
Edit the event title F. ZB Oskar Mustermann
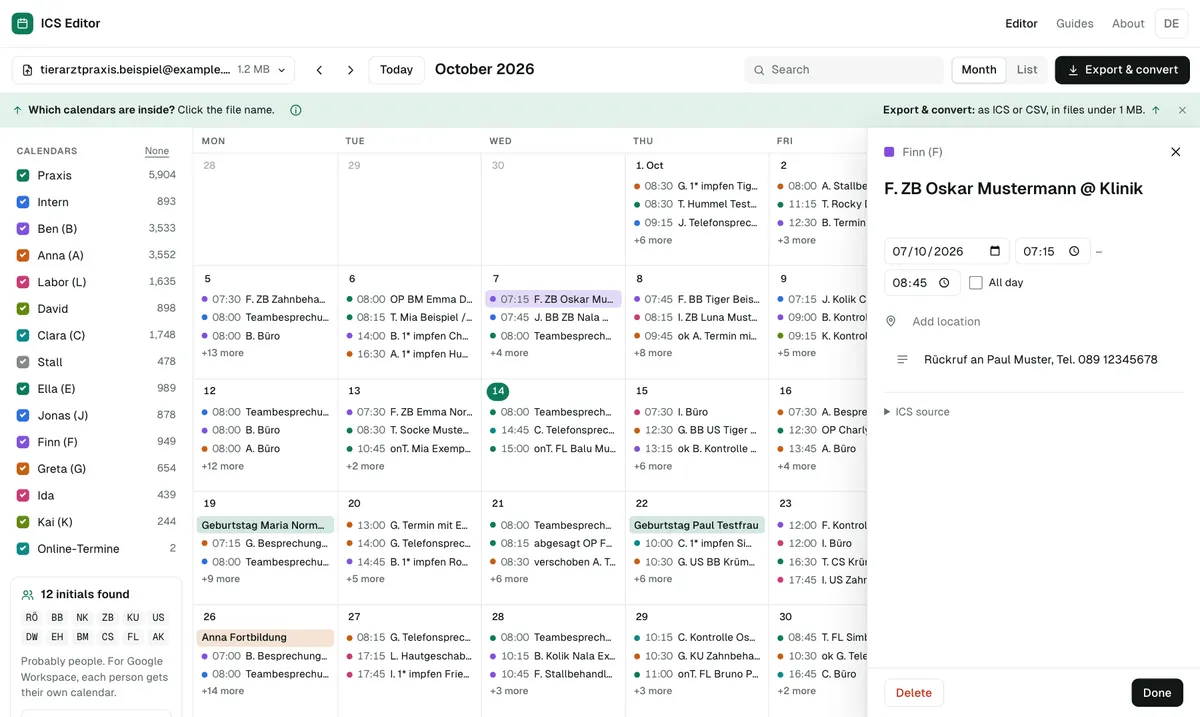click(1013, 188)
